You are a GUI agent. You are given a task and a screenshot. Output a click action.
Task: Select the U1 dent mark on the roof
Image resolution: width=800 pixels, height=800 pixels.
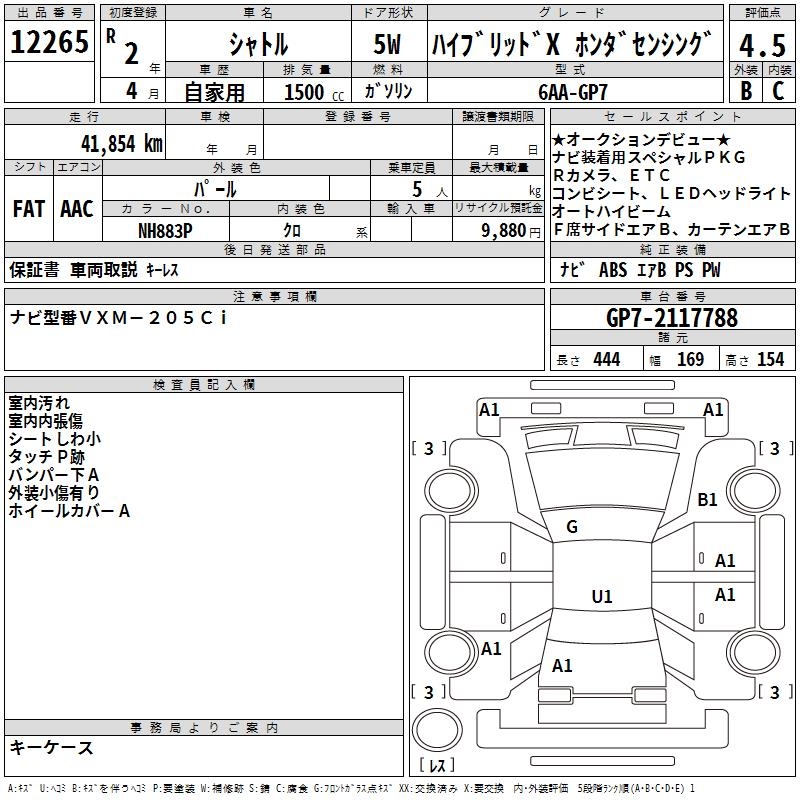point(602,596)
